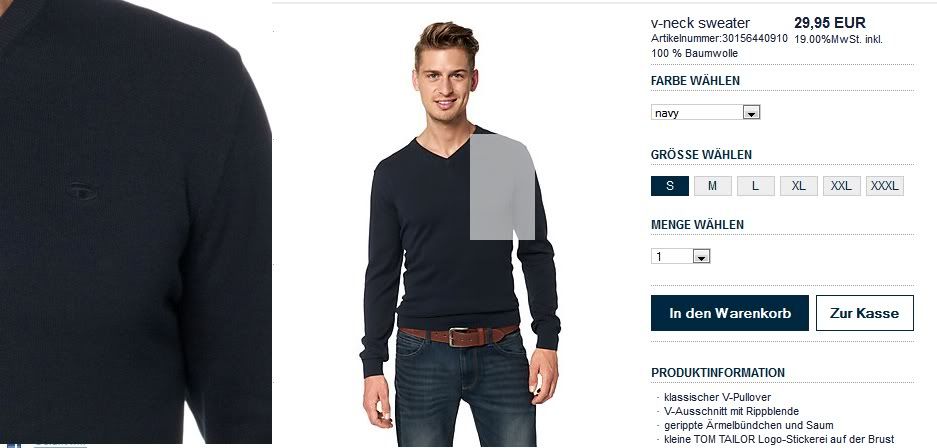Select size XXL

(841, 186)
